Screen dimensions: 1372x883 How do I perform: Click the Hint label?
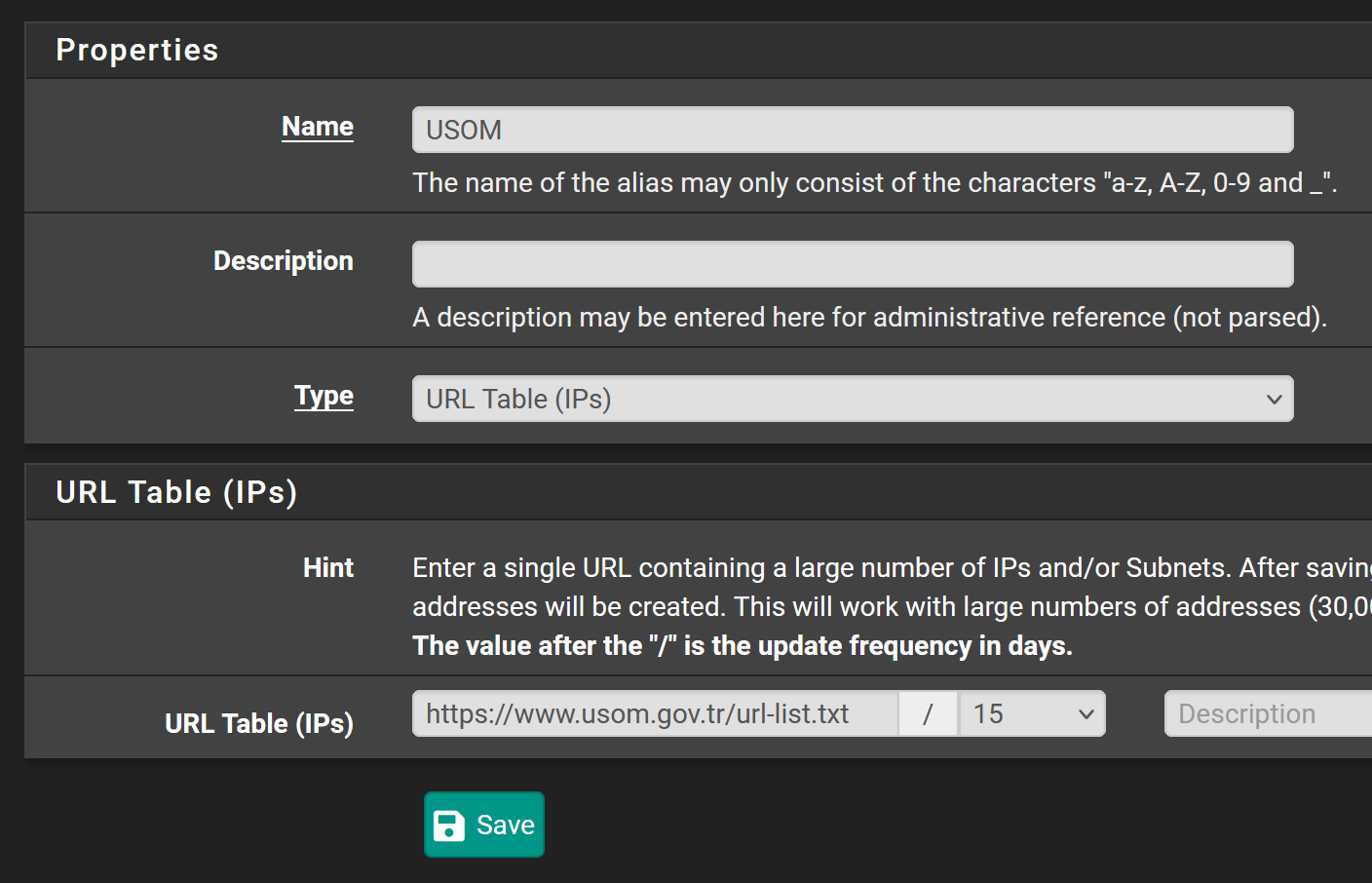328,568
